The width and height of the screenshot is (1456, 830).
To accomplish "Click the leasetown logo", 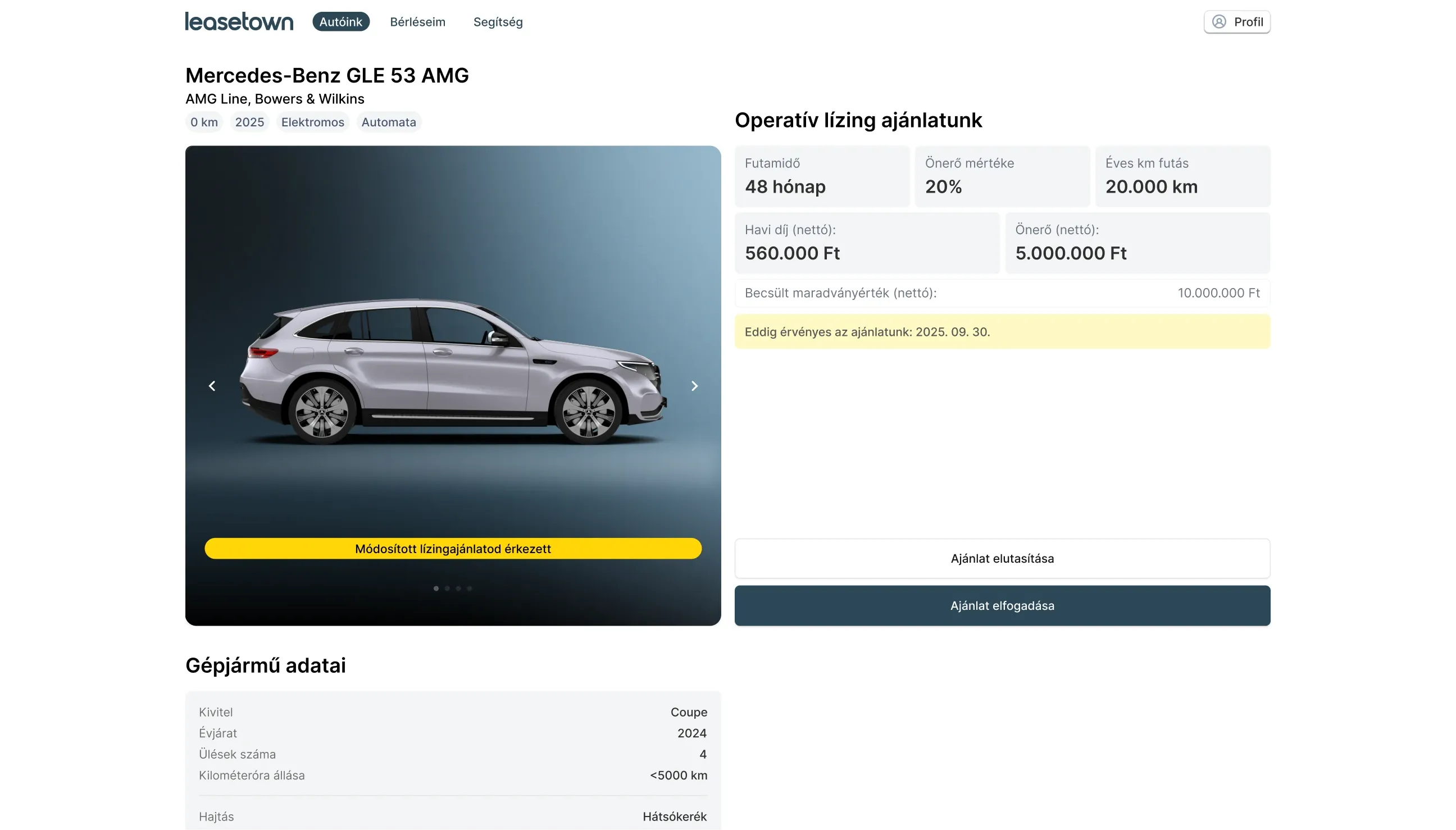I will (239, 22).
